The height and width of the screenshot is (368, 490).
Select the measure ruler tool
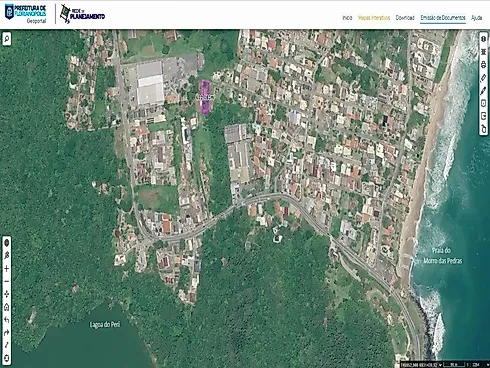483,77
